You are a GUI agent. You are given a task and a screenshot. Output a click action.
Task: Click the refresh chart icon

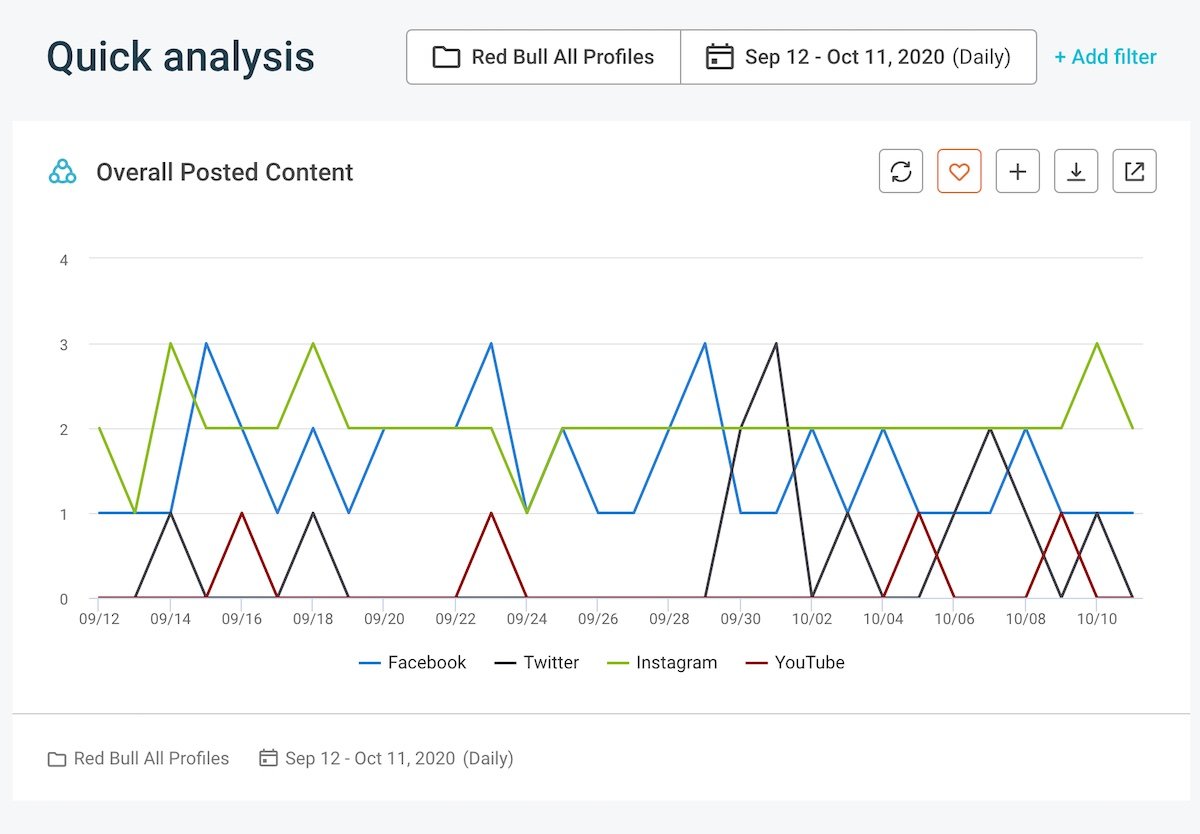click(901, 171)
